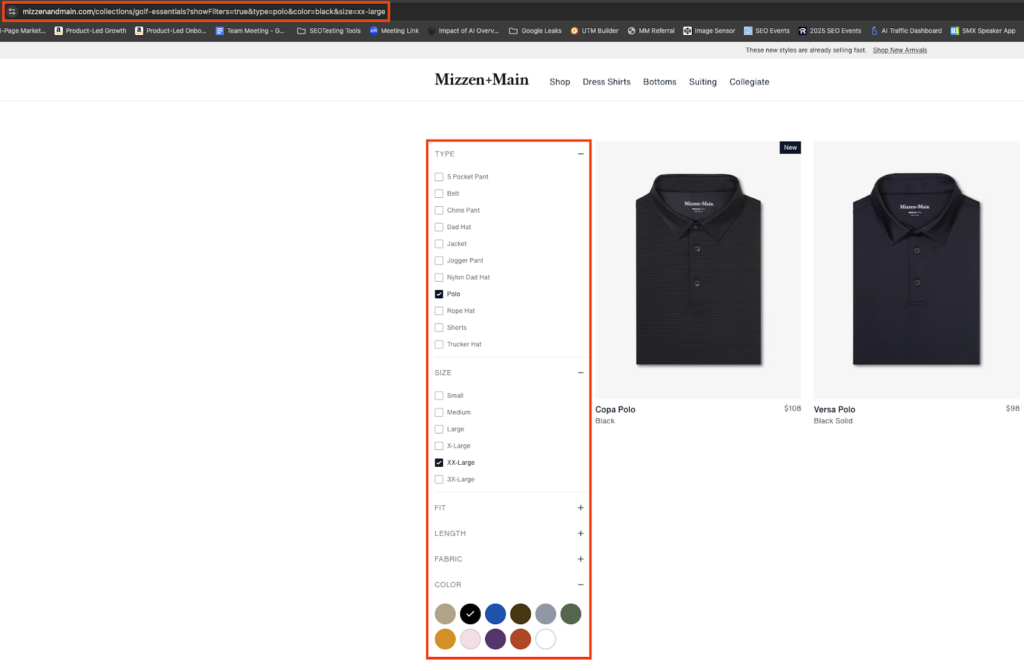
Task: Open the AI Traffic Dashboard bookmark
Action: click(x=906, y=31)
